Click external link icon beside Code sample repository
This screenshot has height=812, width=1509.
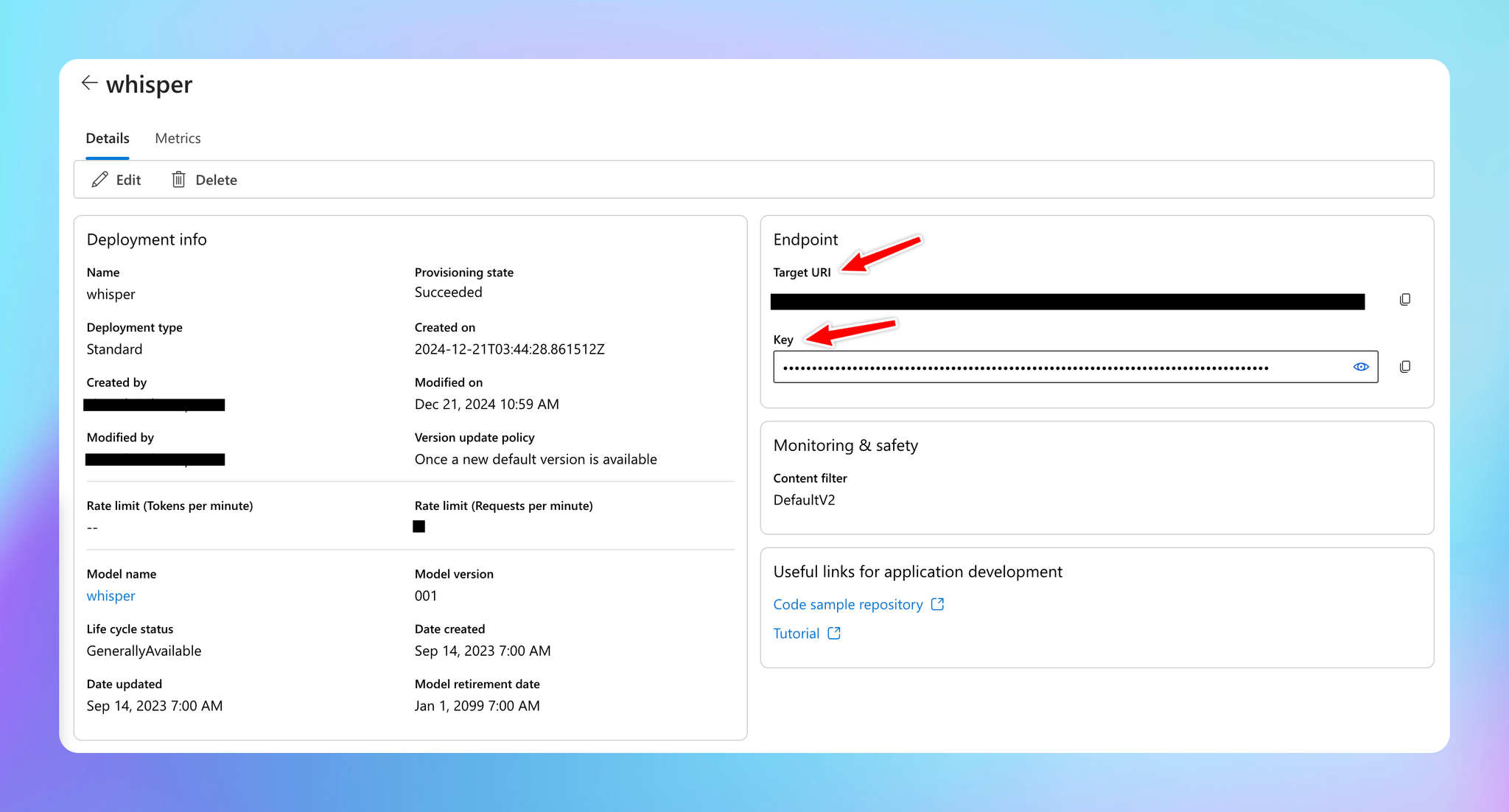937,604
